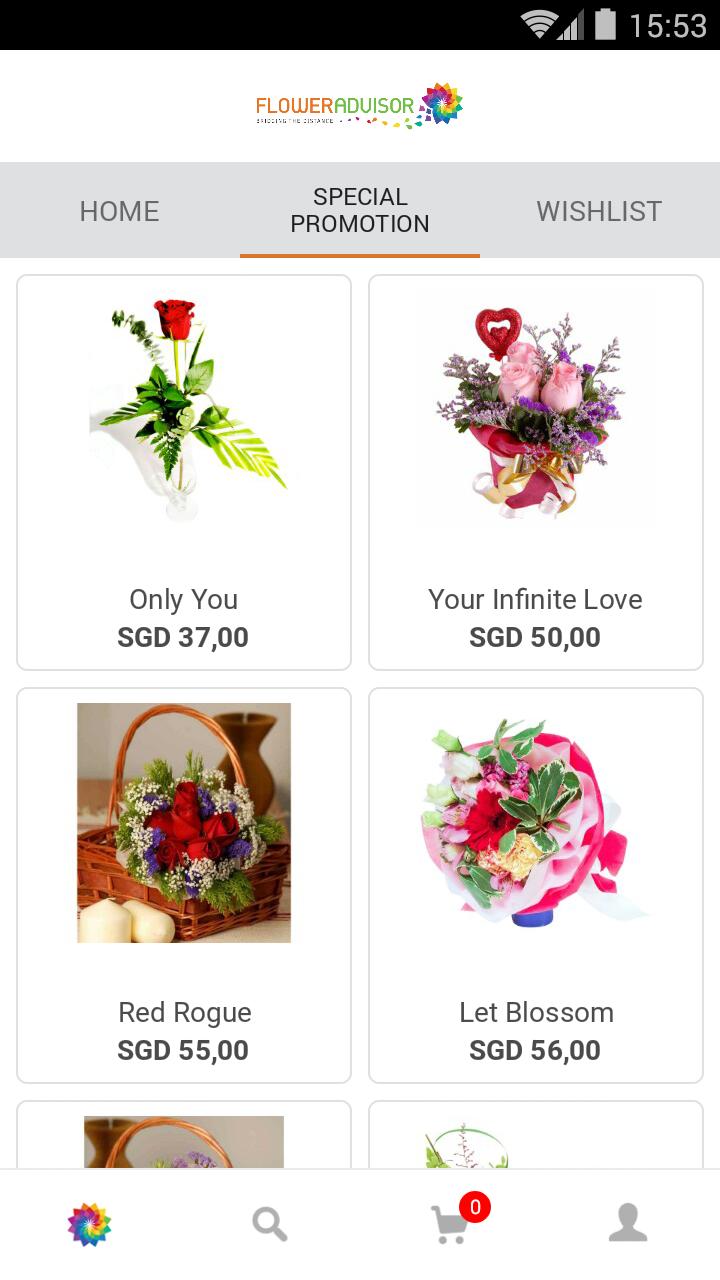View the Let Blossom bouquet image

(536, 823)
